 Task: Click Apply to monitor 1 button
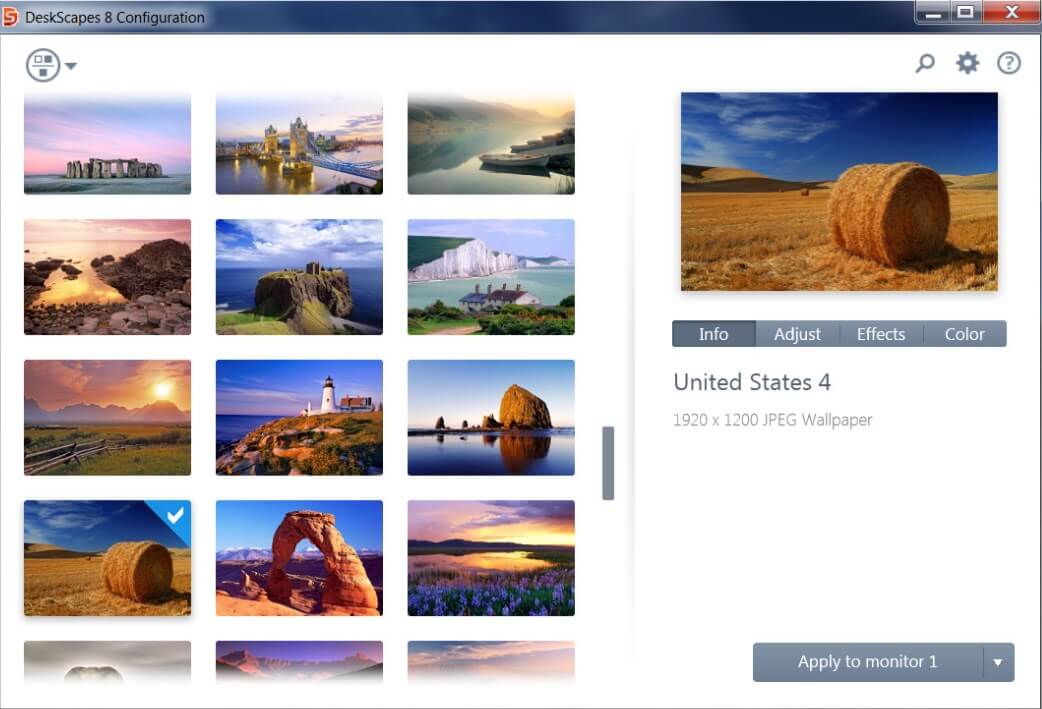pos(867,662)
